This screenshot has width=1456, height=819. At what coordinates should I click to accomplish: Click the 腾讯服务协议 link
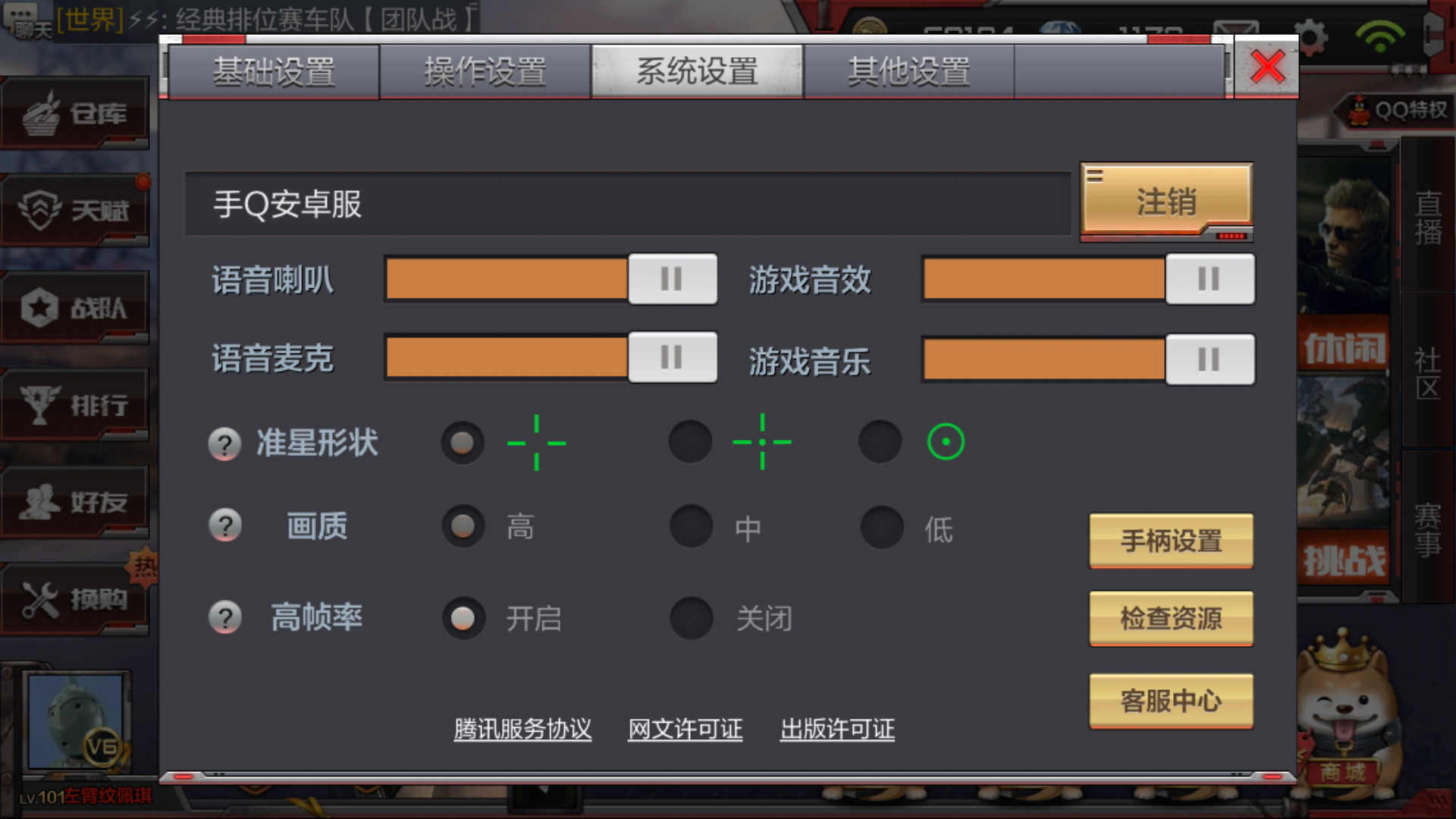point(521,728)
